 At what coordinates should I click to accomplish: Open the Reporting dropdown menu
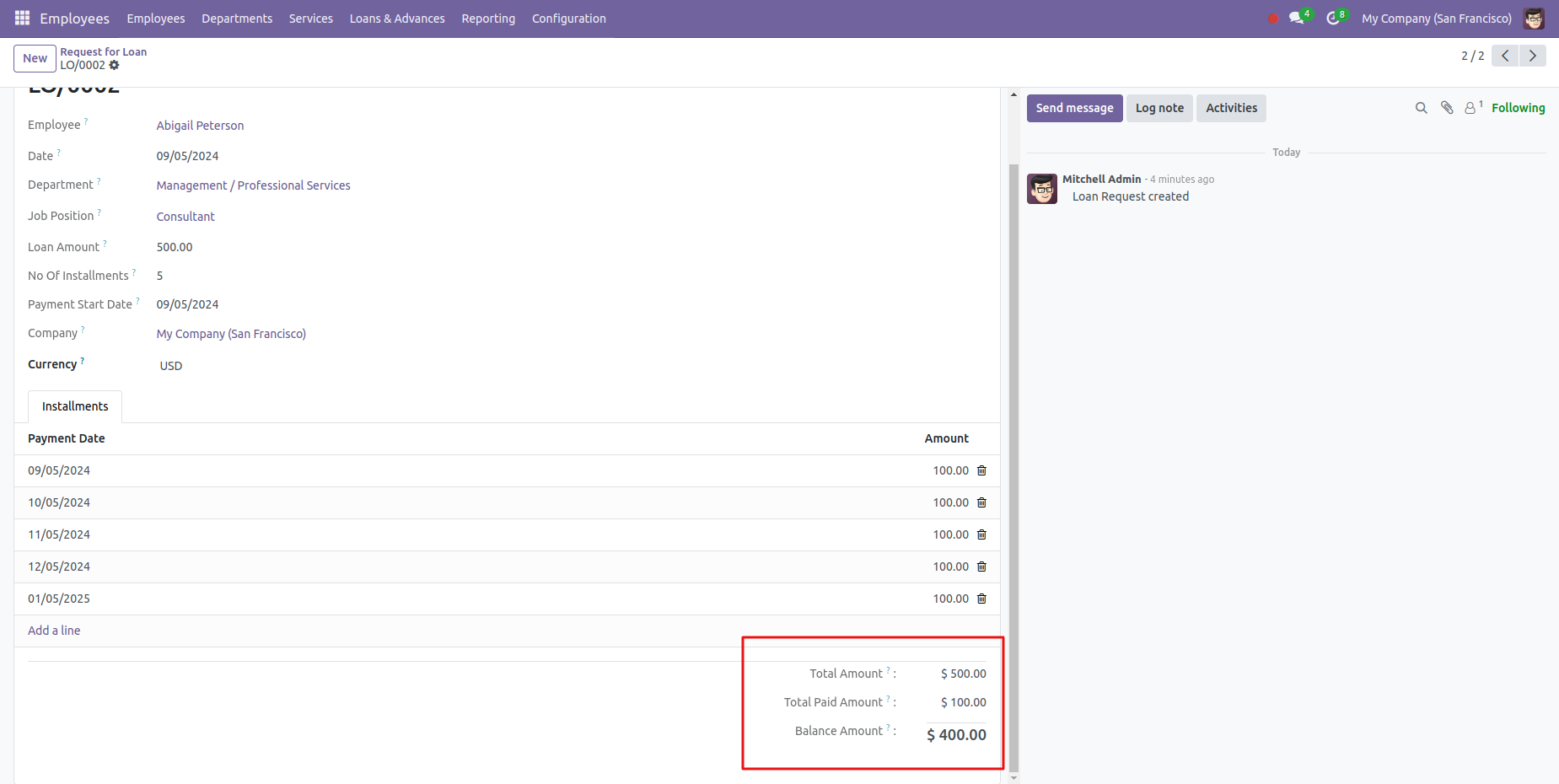[488, 19]
